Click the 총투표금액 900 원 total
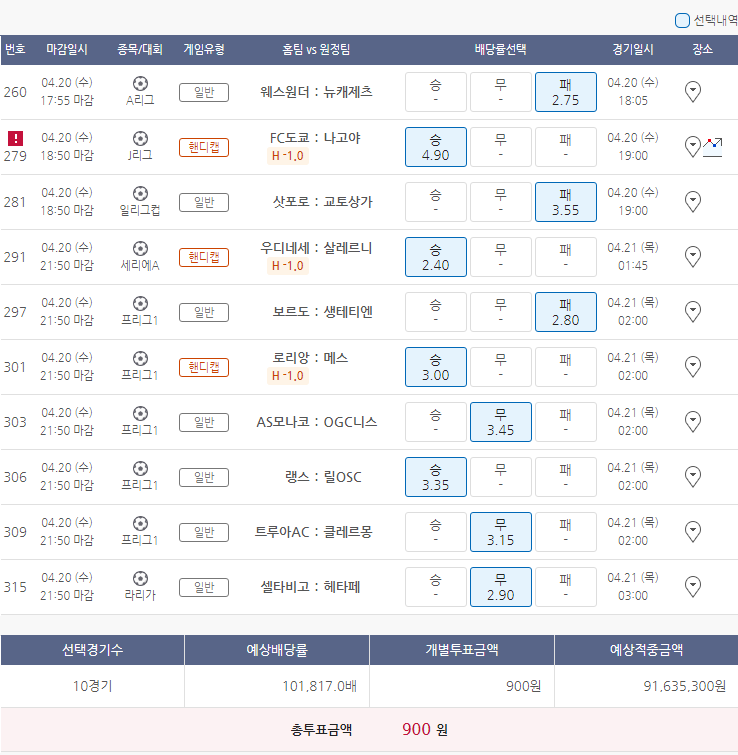The width and height of the screenshot is (738, 755). click(369, 729)
